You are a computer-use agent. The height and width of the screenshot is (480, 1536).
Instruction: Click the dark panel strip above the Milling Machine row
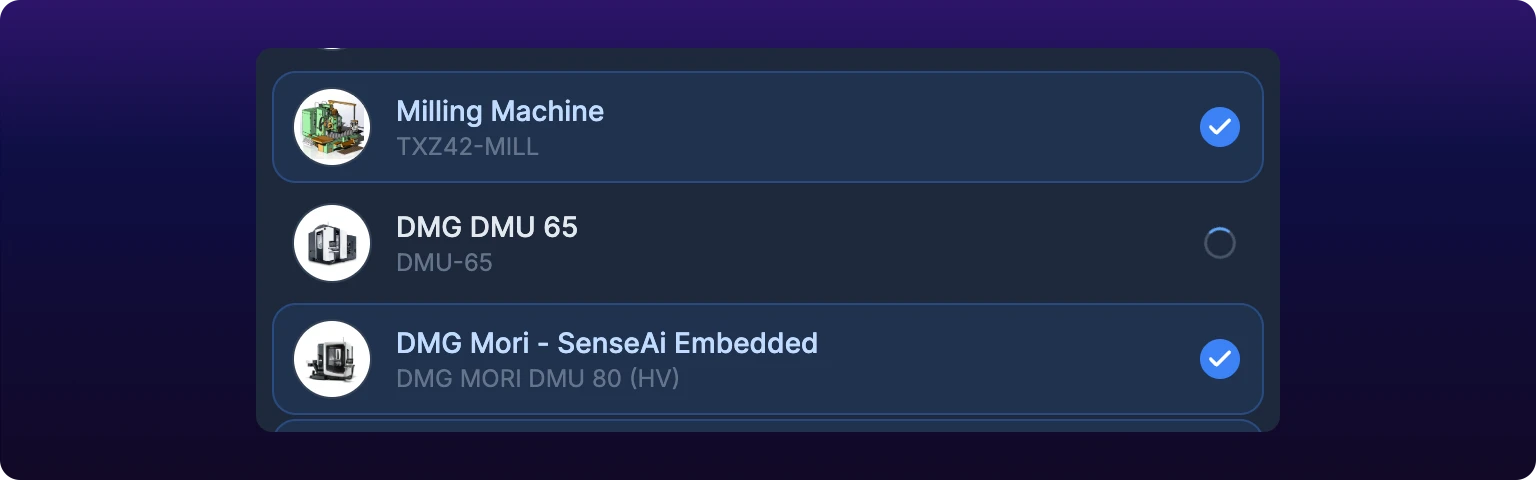768,60
